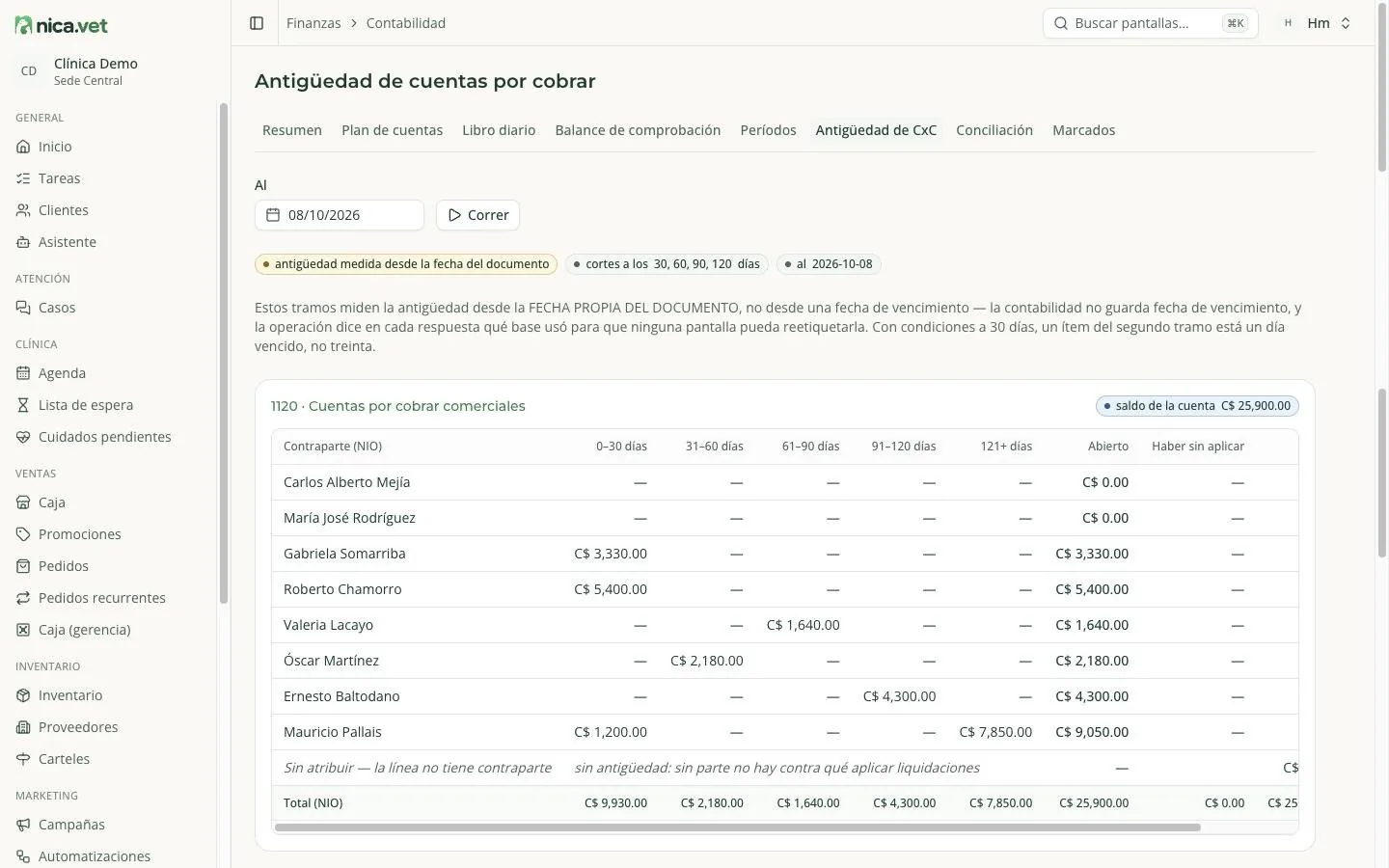Click Ernesto Baltodano C$ 4,300.00 cell
The image size is (1389, 868).
pyautogui.click(x=899, y=696)
